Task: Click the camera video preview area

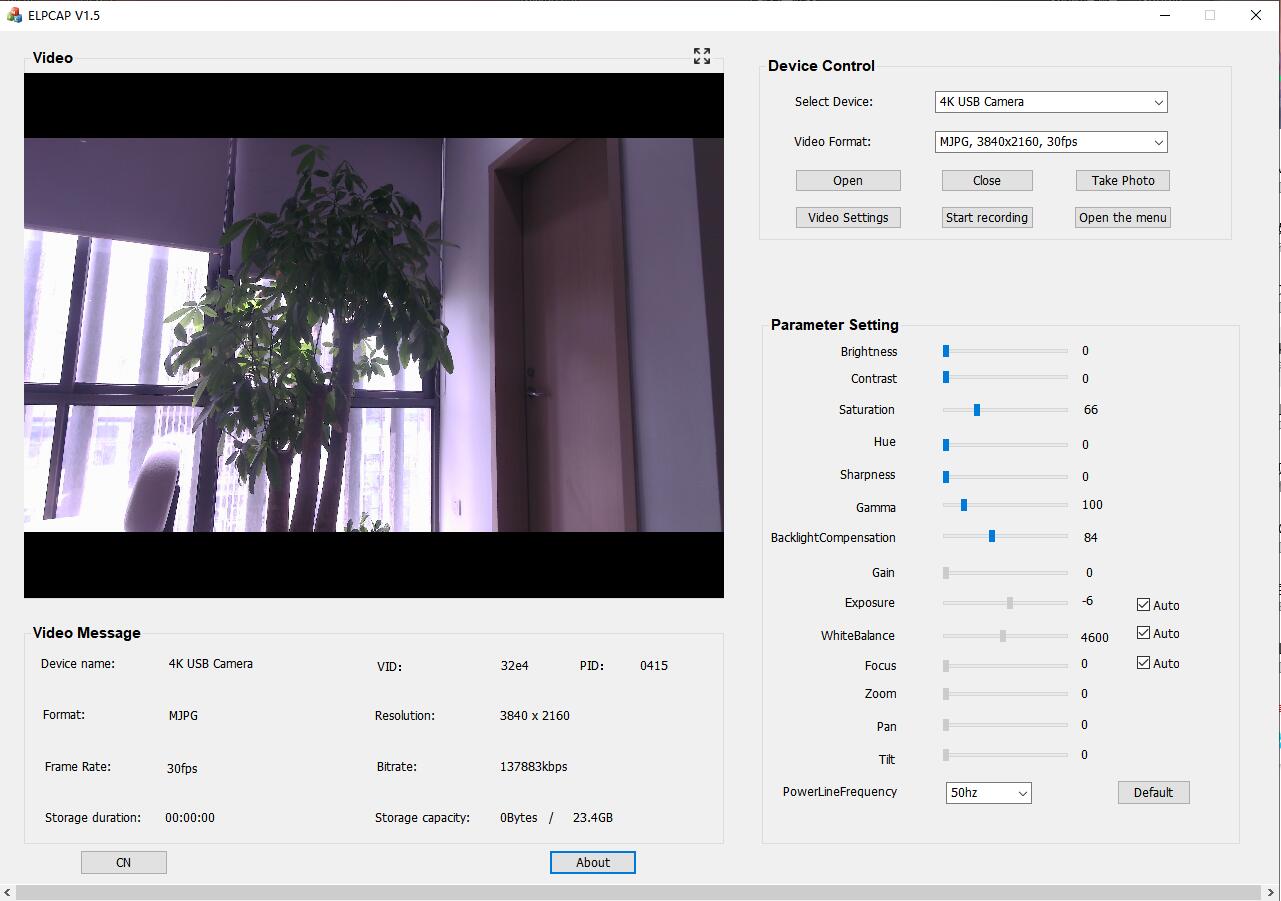Action: click(x=373, y=335)
